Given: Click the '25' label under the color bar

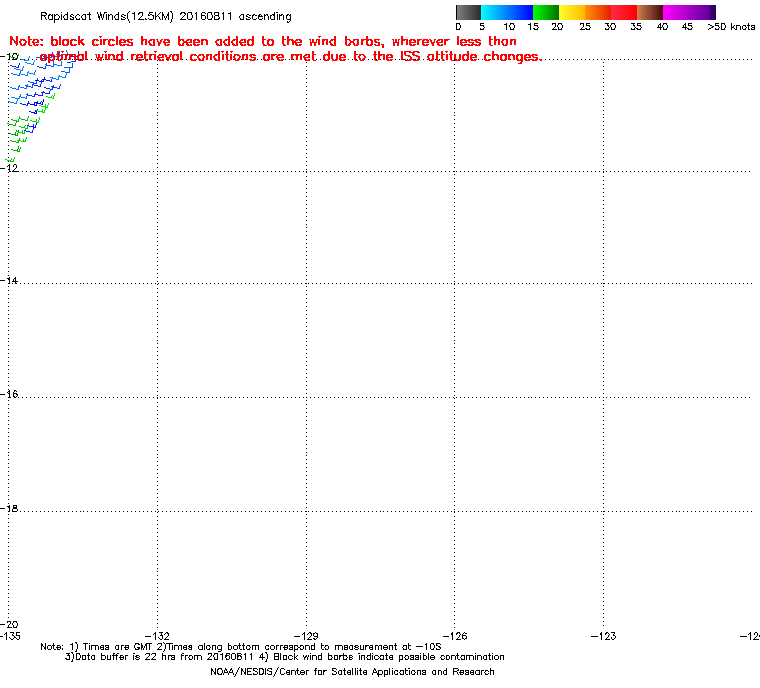Looking at the screenshot, I should 585,27.
